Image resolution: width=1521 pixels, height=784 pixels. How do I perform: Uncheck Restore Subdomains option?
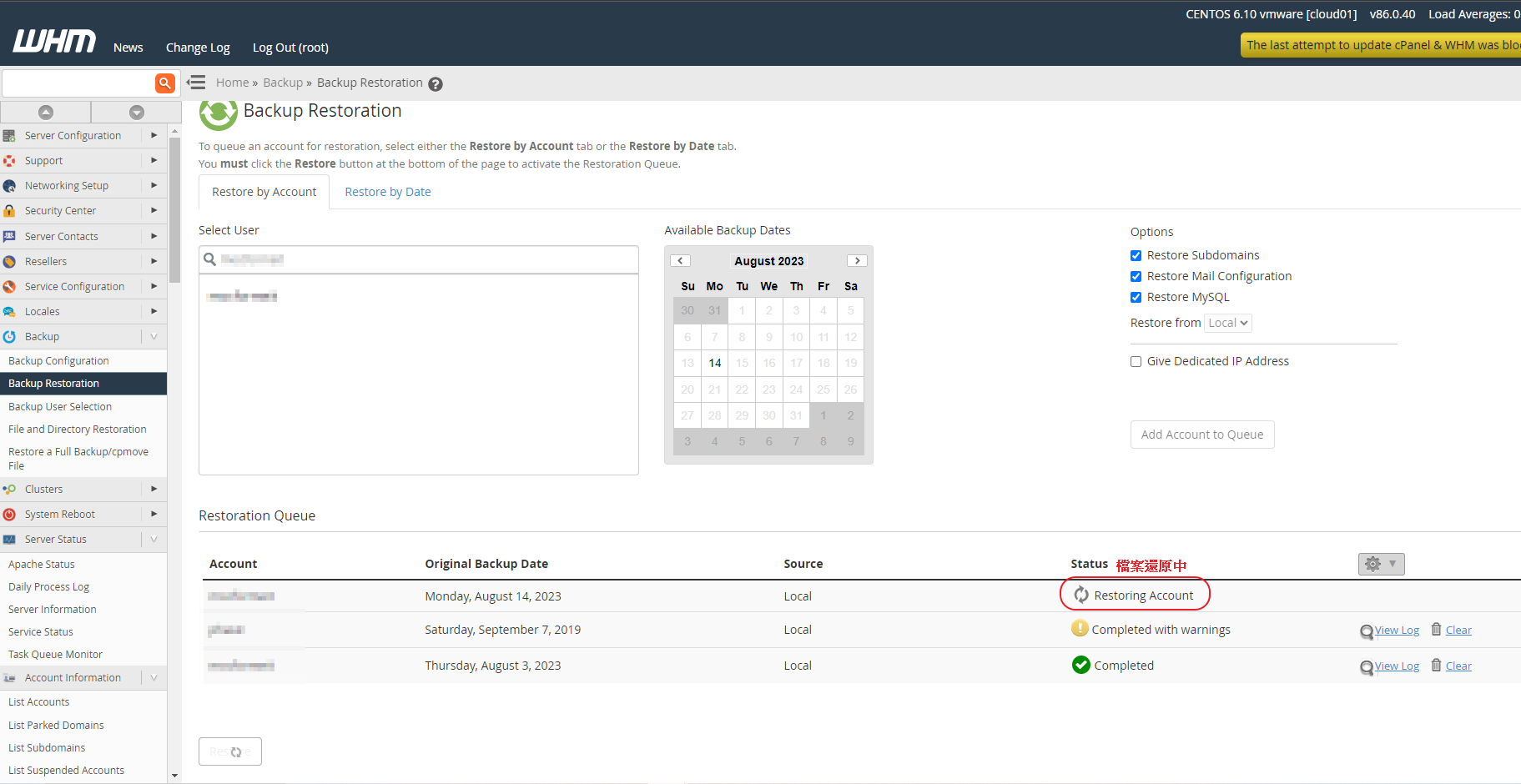tap(1136, 255)
